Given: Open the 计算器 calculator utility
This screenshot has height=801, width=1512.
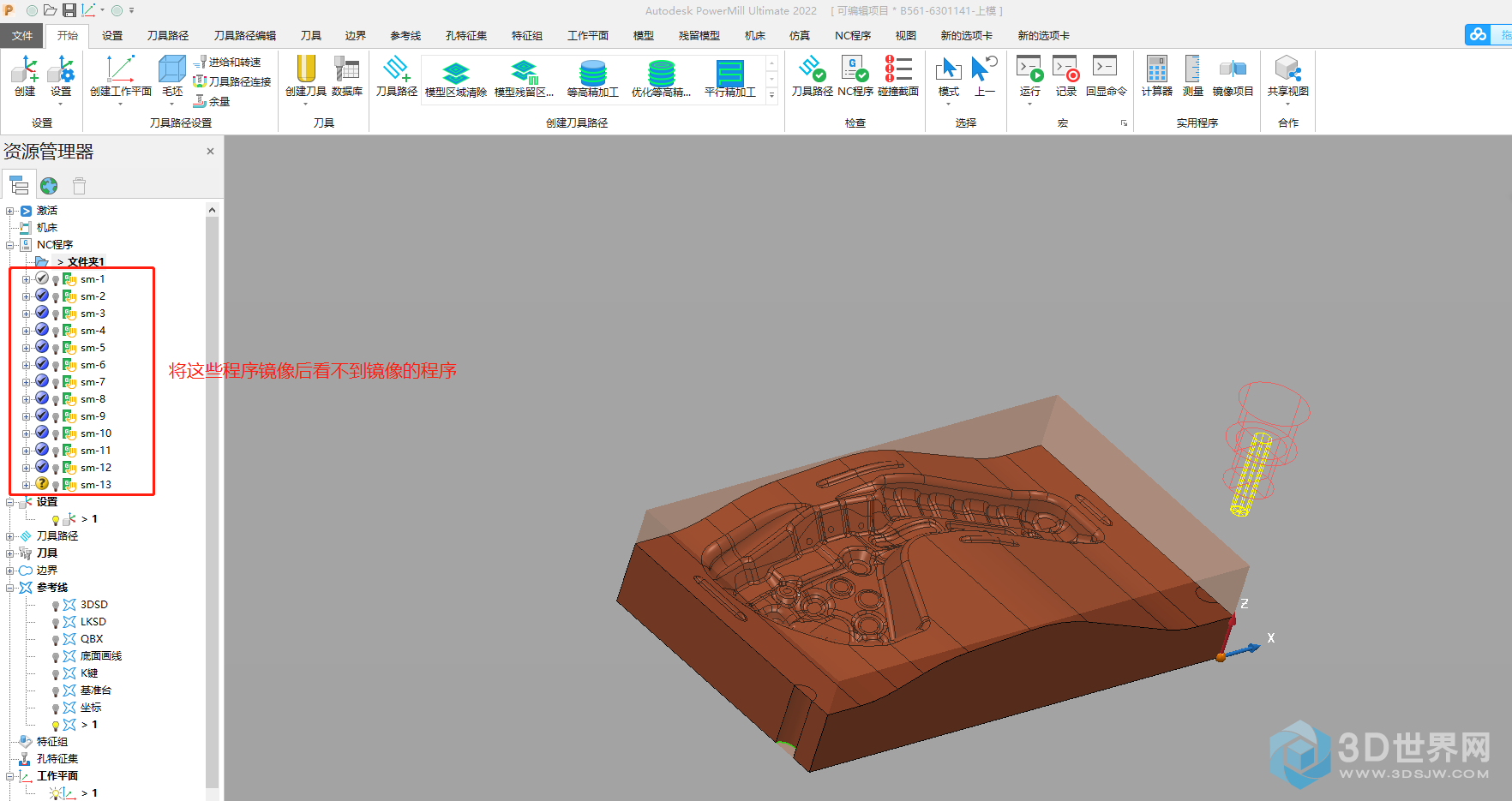Looking at the screenshot, I should click(1157, 76).
